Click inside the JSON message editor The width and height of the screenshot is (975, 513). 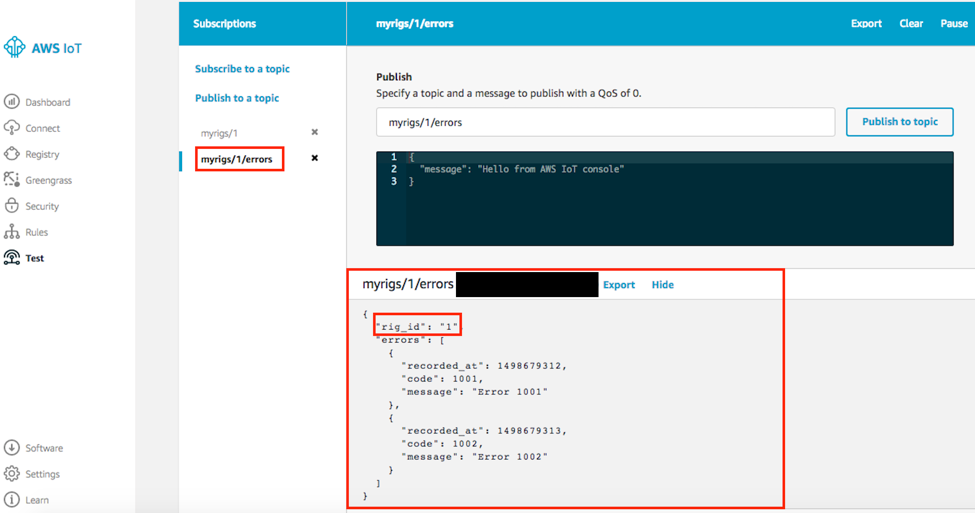(665, 198)
